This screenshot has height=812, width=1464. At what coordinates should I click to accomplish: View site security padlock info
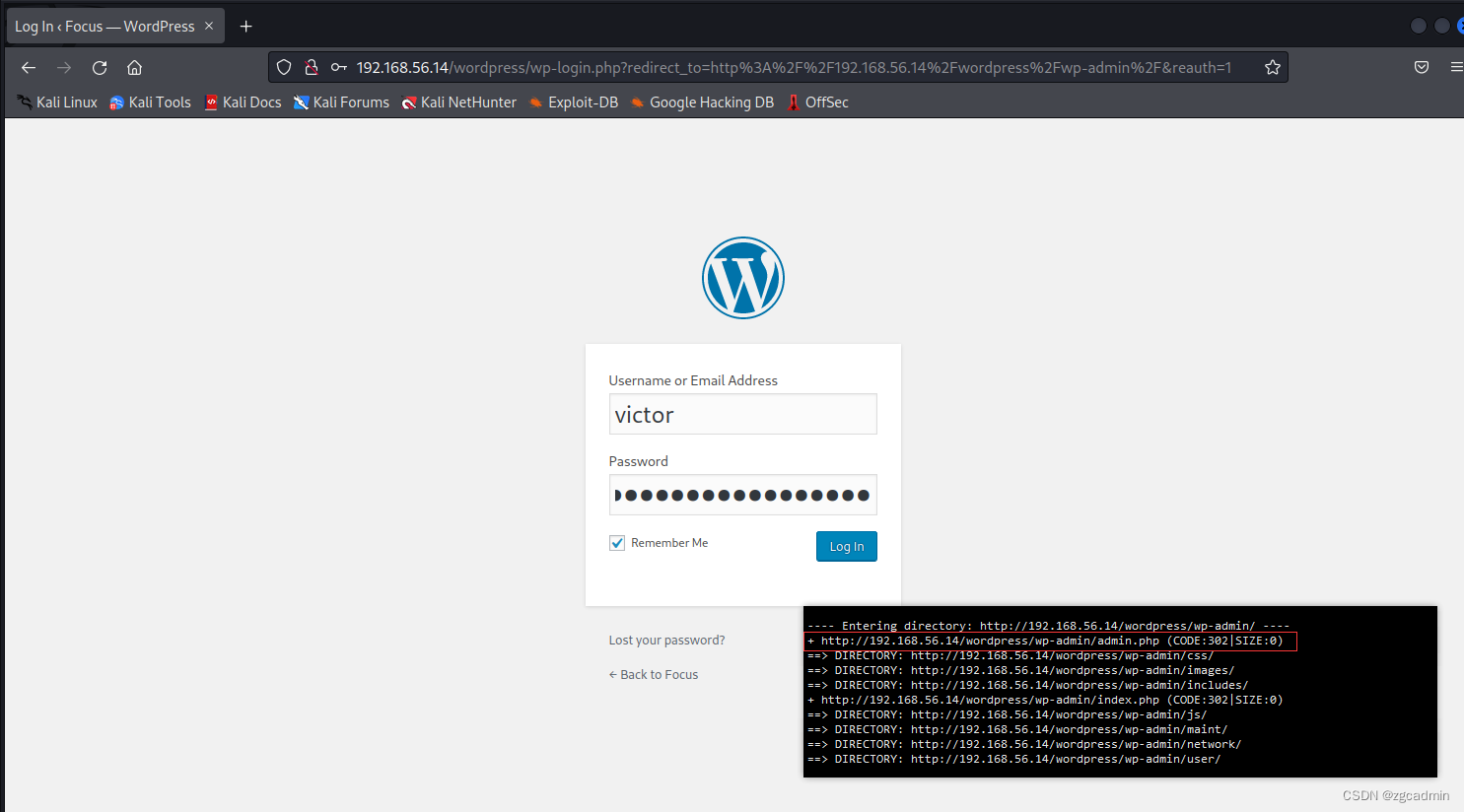click(311, 67)
